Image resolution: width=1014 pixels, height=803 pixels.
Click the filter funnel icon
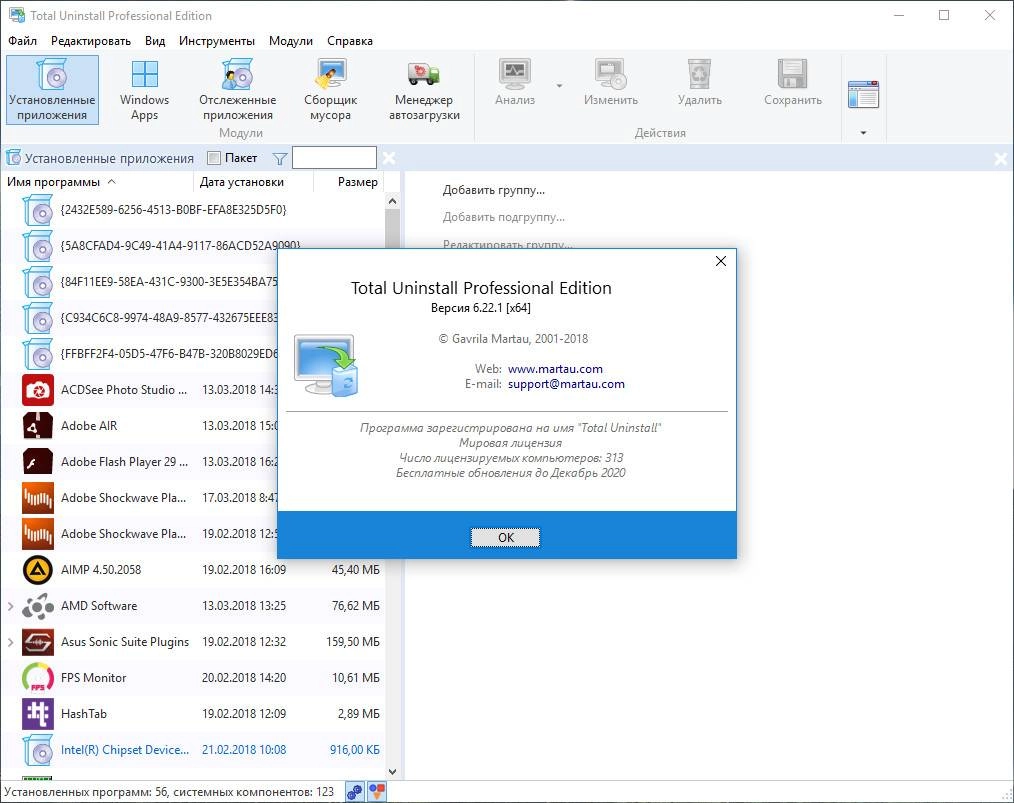click(x=279, y=158)
